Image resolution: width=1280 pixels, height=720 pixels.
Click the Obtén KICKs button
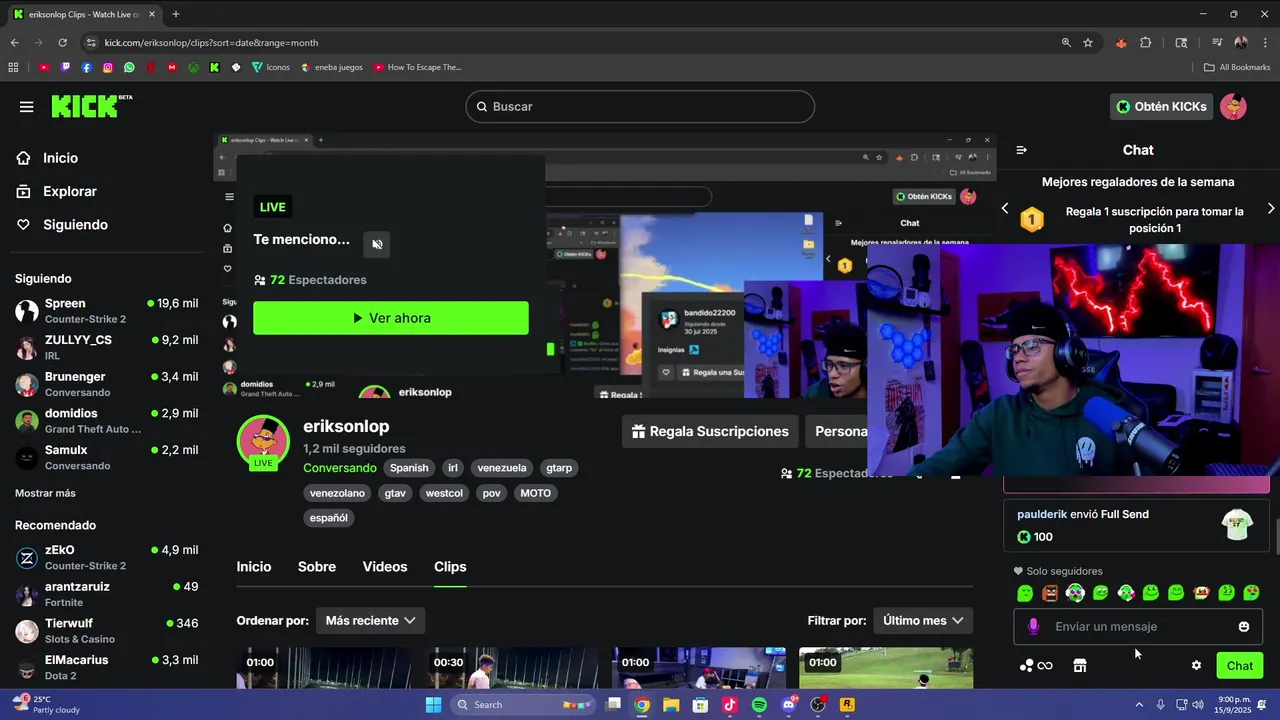pos(1161,107)
